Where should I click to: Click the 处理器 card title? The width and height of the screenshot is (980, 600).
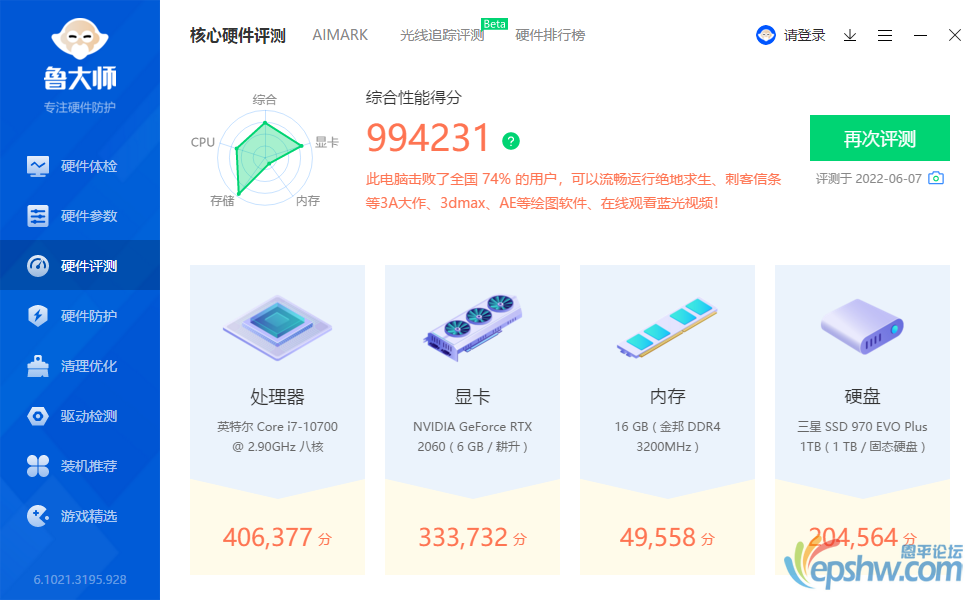[278, 396]
